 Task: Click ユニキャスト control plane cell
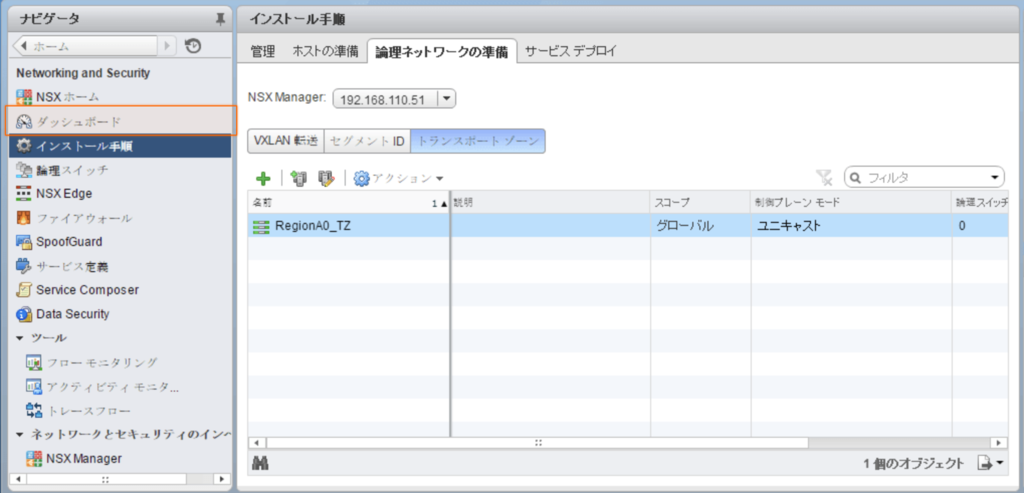pyautogui.click(x=850, y=226)
